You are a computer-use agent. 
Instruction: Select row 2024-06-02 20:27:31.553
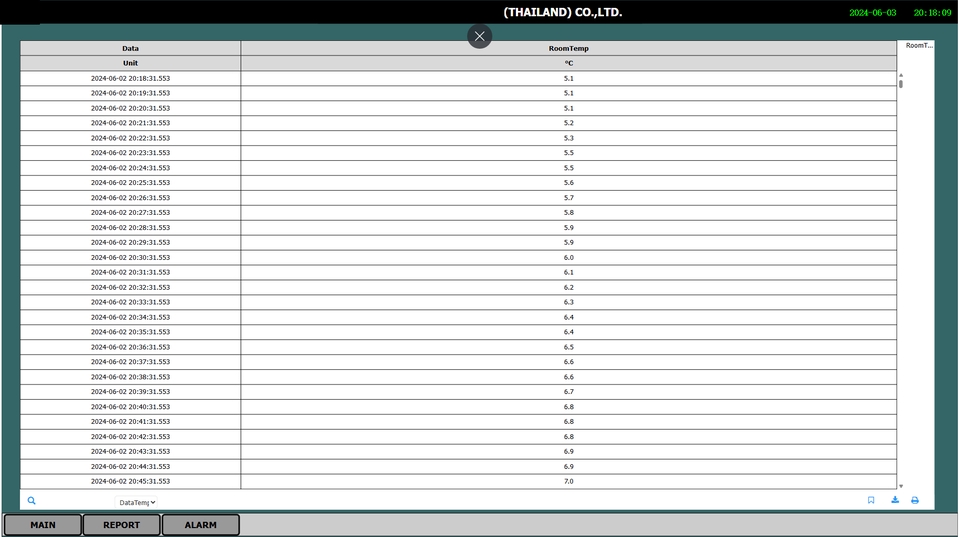[459, 212]
